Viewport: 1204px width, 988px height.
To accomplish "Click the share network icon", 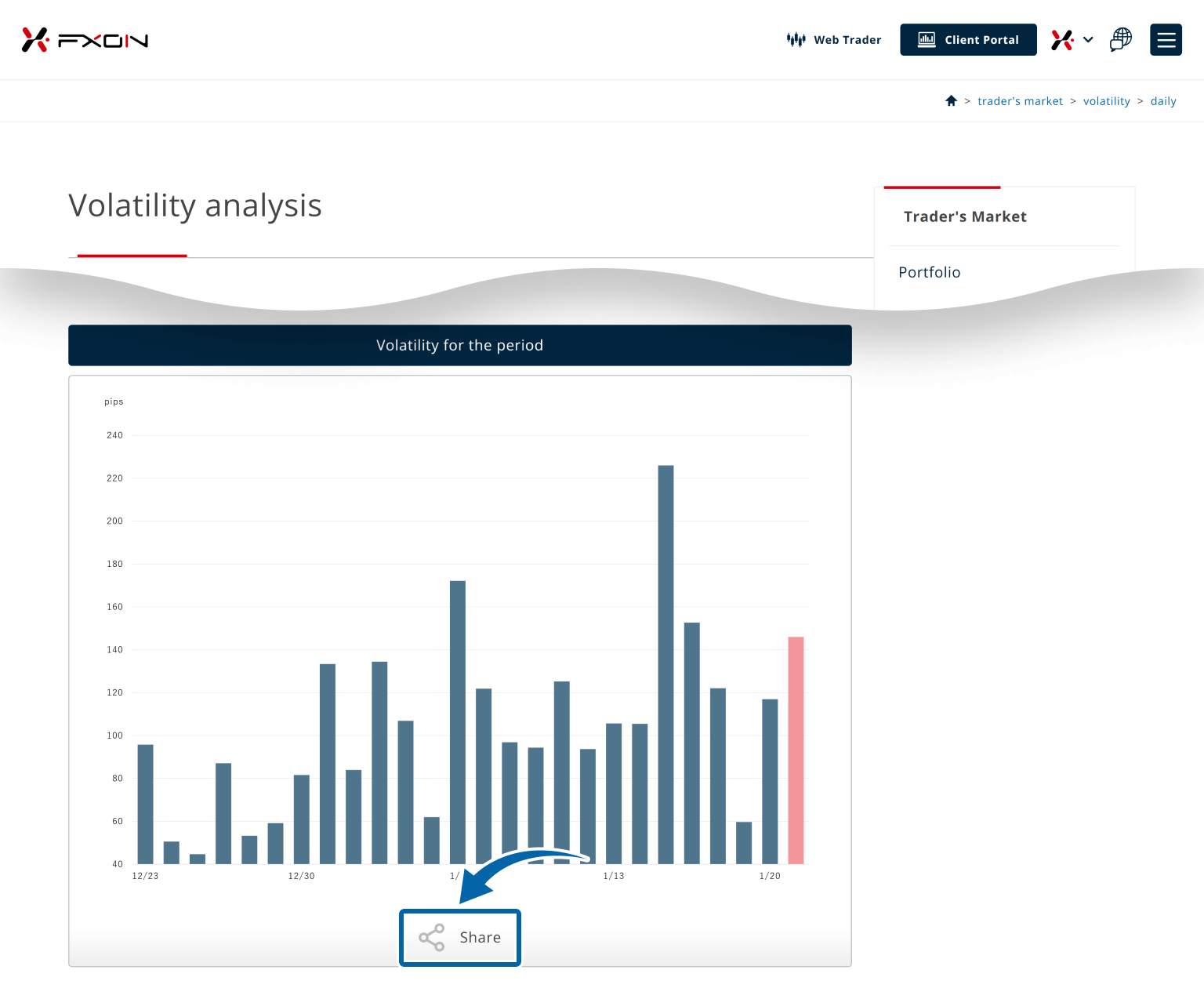I will pos(431,938).
